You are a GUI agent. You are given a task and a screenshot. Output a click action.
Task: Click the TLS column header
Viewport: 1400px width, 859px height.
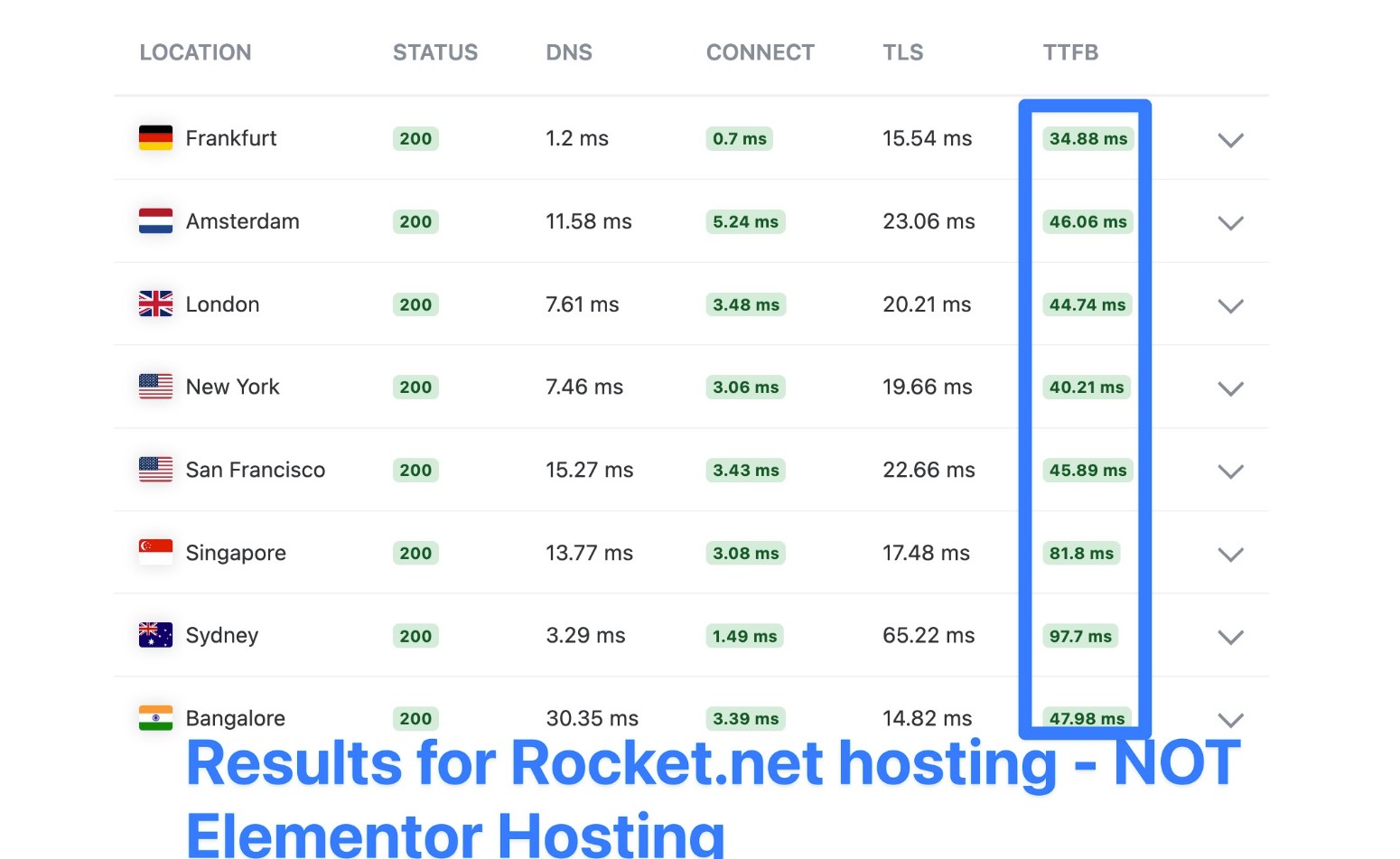(x=903, y=52)
